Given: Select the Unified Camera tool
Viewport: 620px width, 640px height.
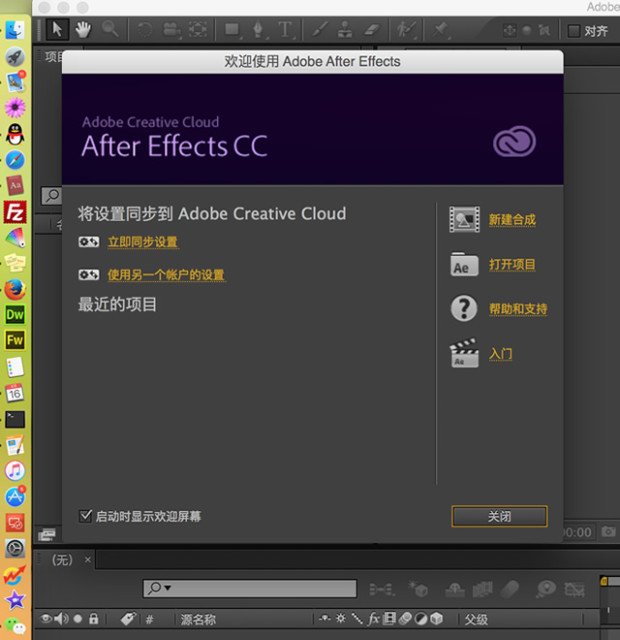Looking at the screenshot, I should coord(171,30).
